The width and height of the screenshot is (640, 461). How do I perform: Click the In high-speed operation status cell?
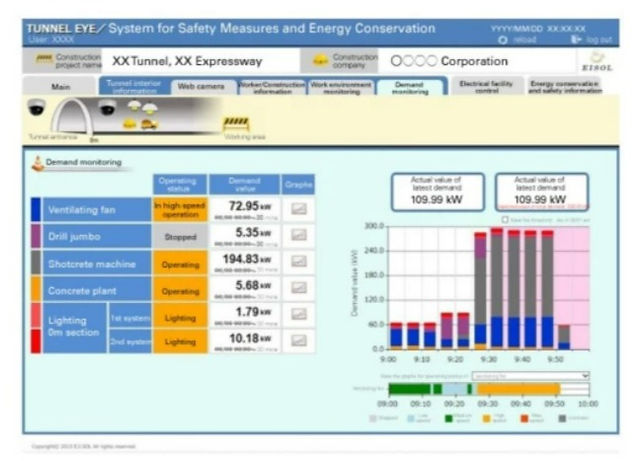(180, 210)
